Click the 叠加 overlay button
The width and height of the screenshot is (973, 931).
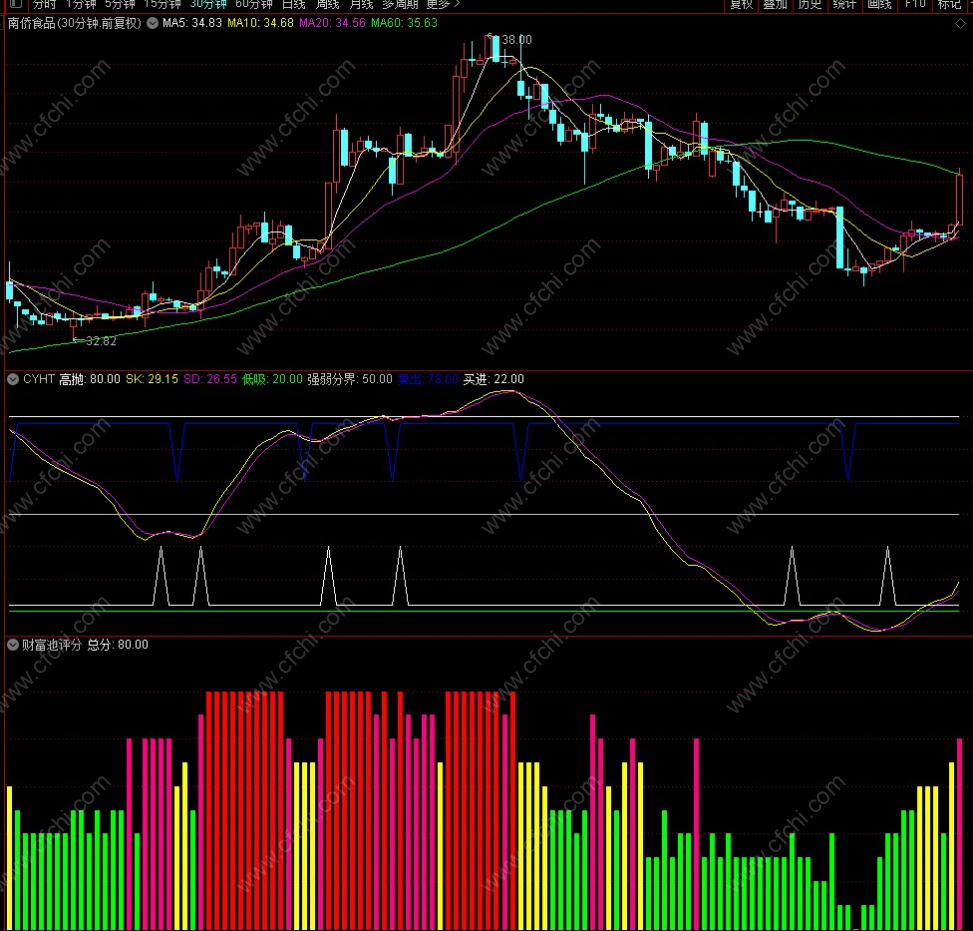tap(775, 4)
